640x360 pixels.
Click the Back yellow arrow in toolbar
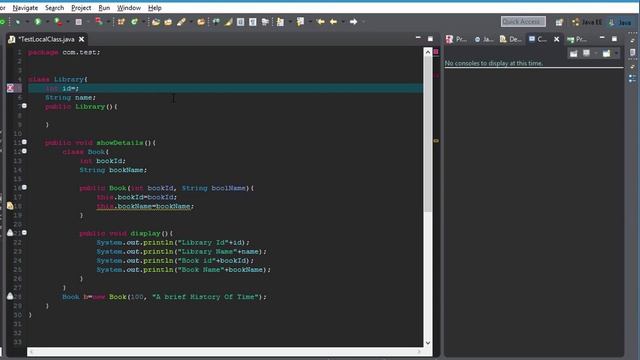(x=333, y=22)
